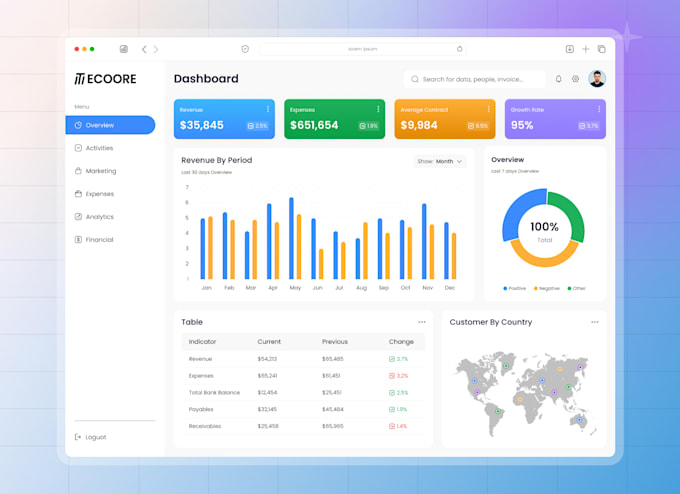Show tab overview with the stacked squares icon
This screenshot has width=680, height=494.
pos(602,49)
